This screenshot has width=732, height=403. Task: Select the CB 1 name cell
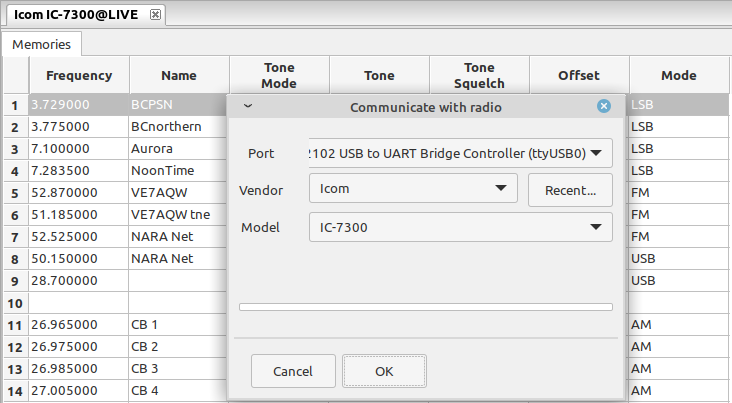[178, 325]
